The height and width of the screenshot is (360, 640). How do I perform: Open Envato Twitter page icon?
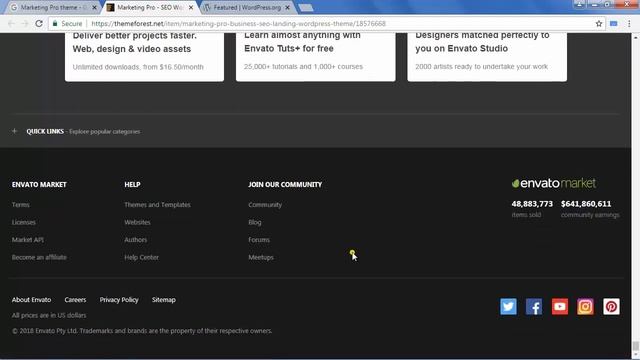508,307
